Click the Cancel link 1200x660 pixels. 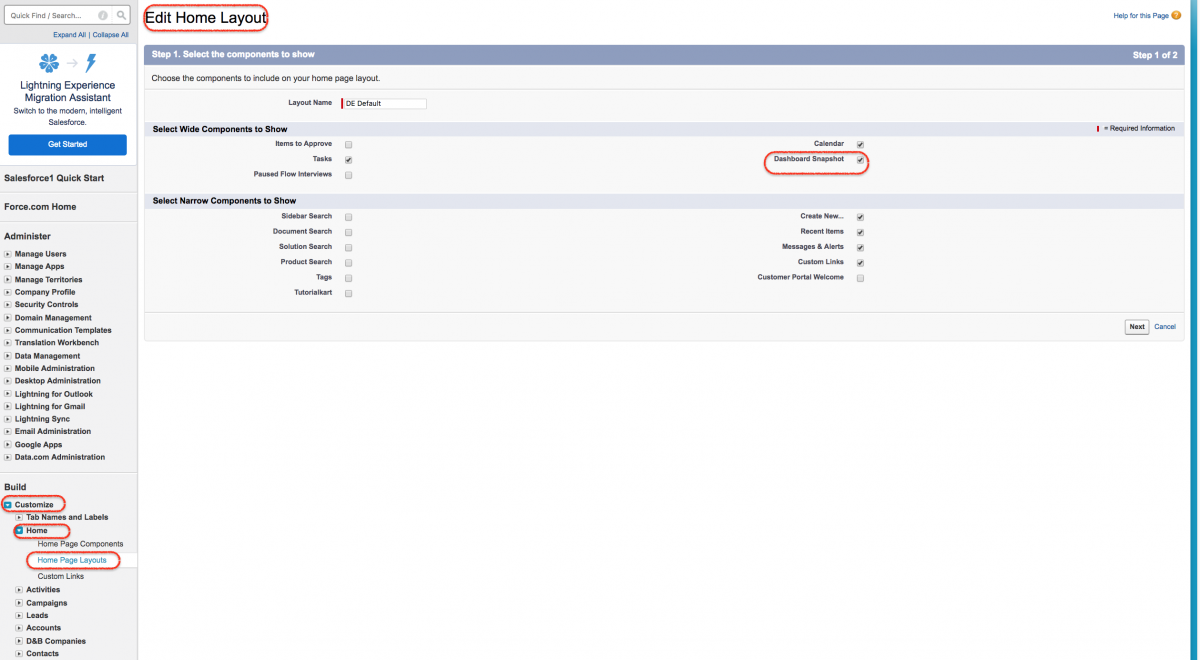point(1165,327)
